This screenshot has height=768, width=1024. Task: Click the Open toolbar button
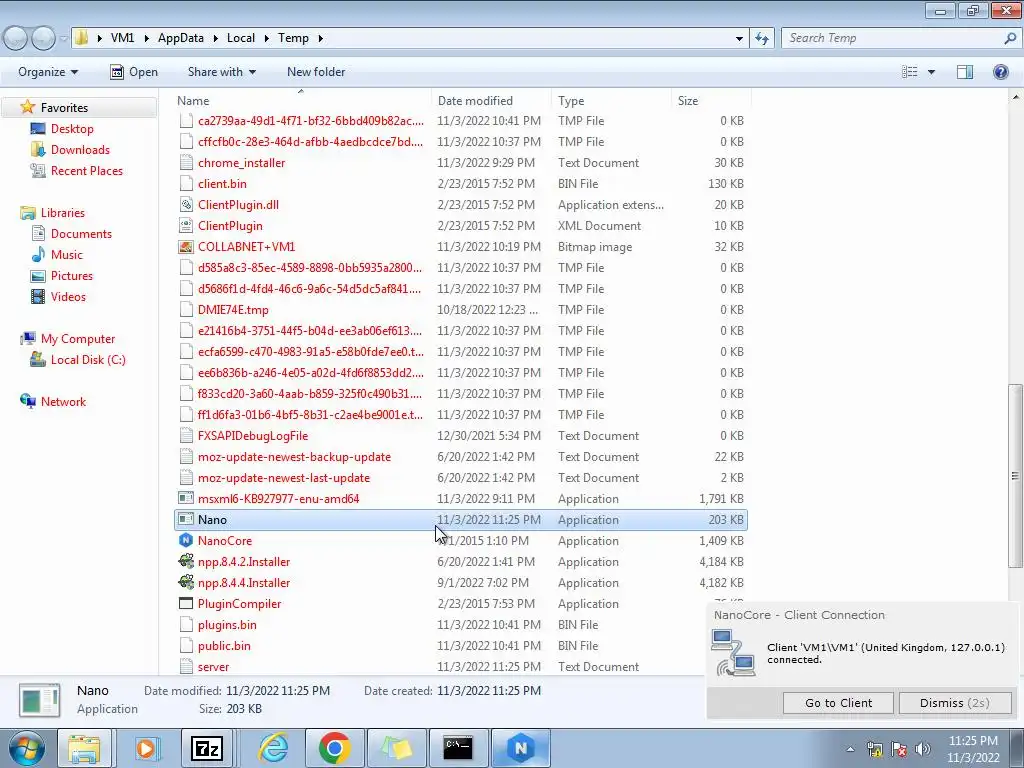coord(134,72)
